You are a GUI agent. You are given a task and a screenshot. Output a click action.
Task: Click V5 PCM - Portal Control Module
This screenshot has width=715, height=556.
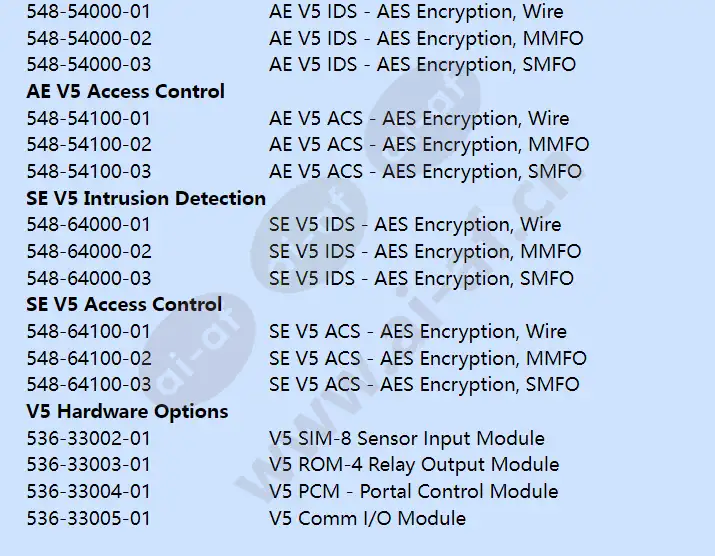point(414,492)
